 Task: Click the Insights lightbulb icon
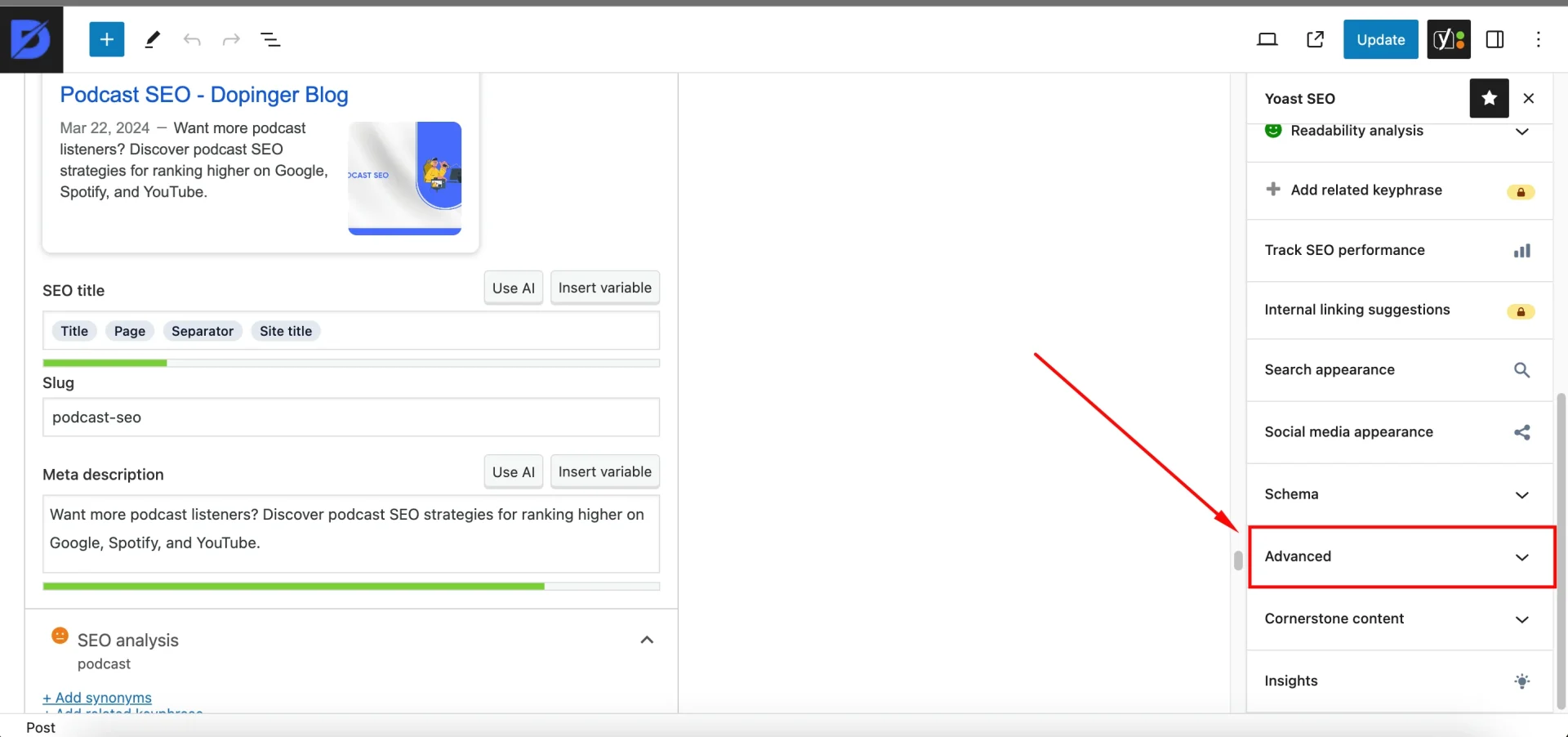pyautogui.click(x=1522, y=681)
